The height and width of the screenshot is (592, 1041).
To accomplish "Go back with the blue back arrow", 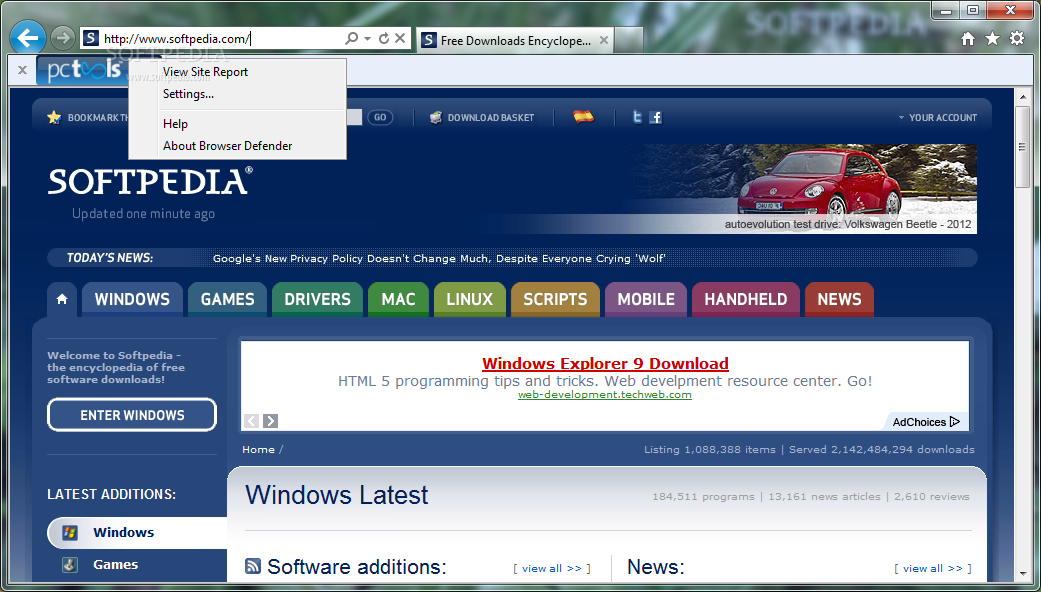I will [x=28, y=38].
